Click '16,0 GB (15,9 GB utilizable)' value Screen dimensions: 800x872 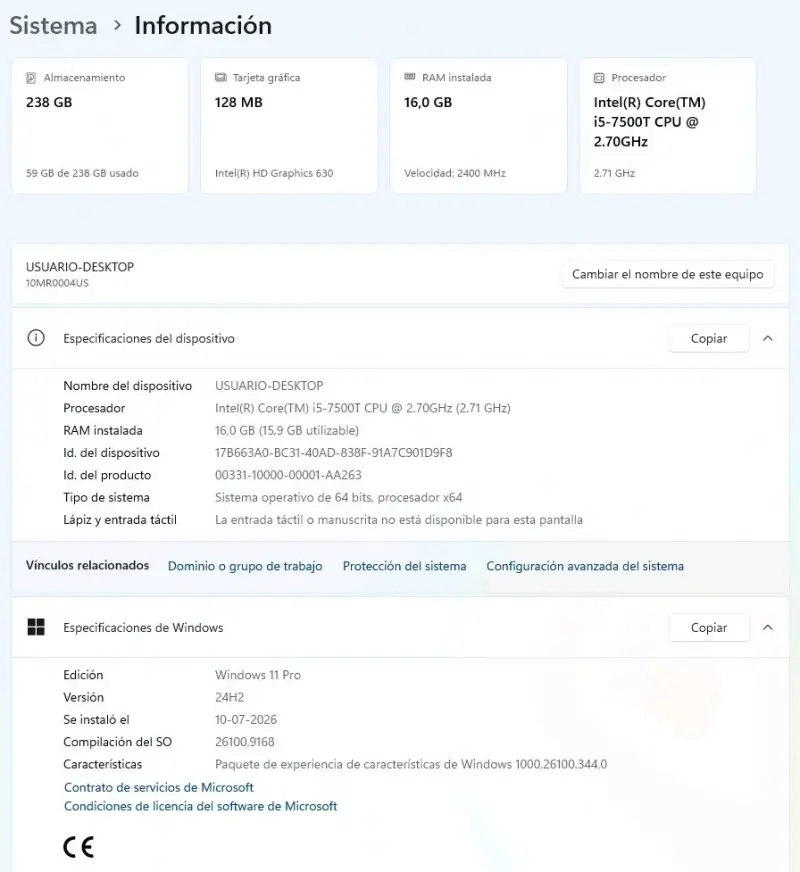287,430
